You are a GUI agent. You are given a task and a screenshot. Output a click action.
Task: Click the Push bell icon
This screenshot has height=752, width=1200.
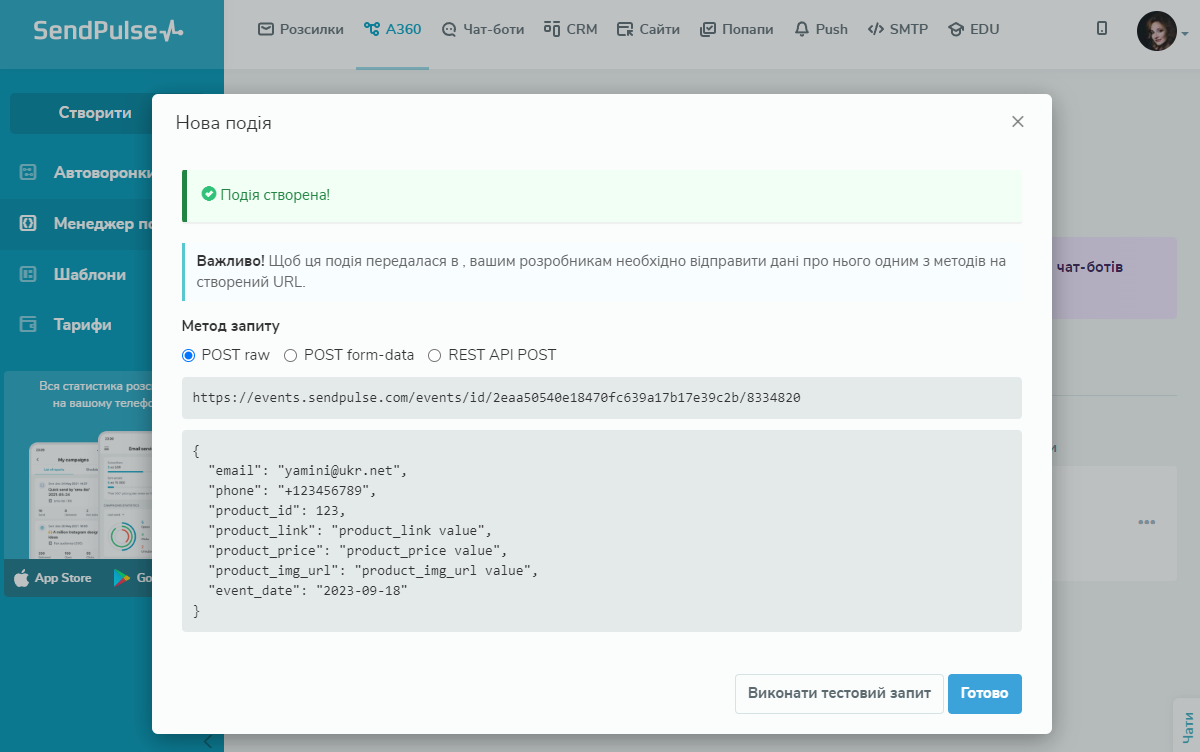[802, 29]
